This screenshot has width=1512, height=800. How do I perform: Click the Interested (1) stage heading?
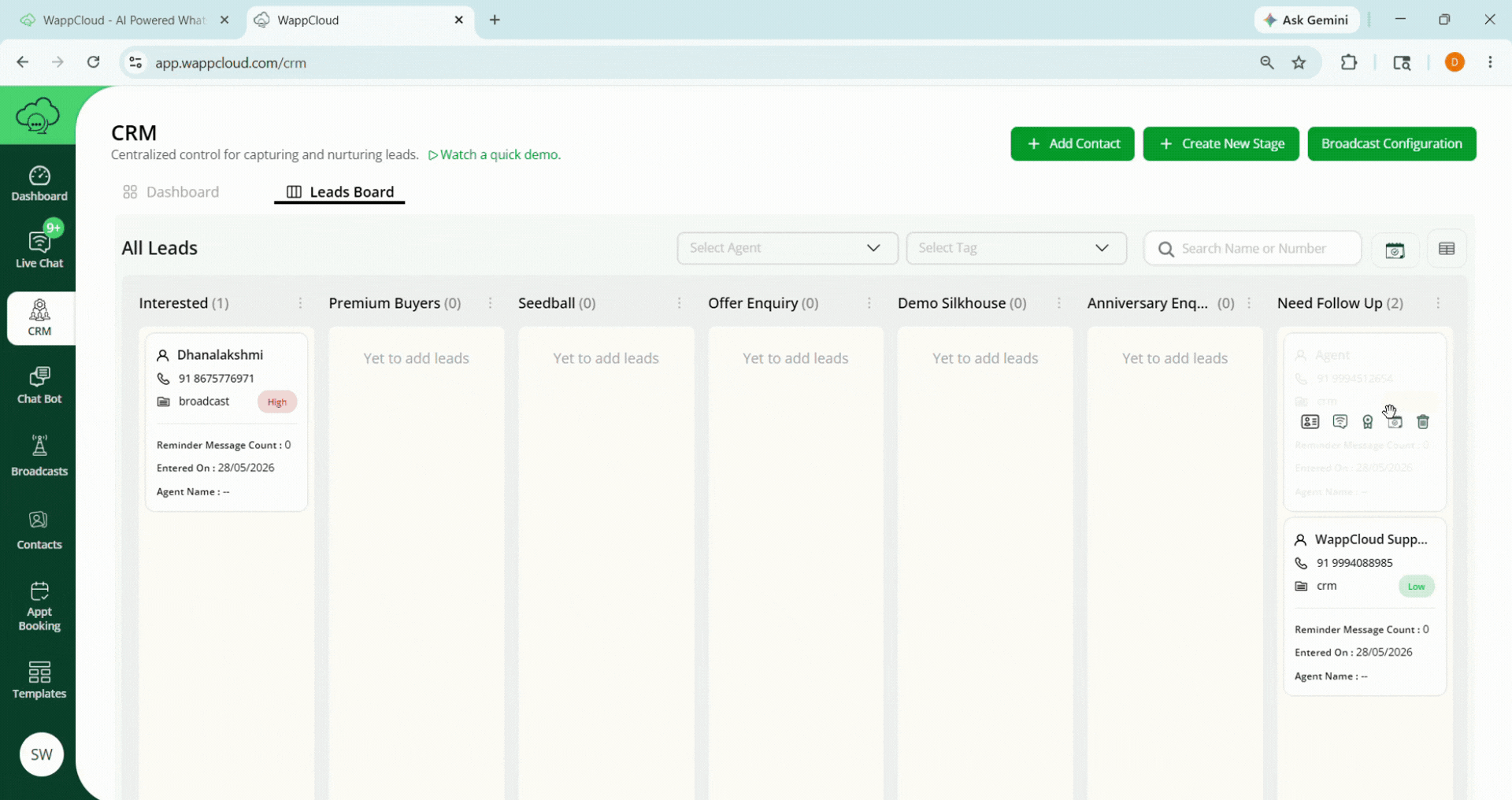183,303
